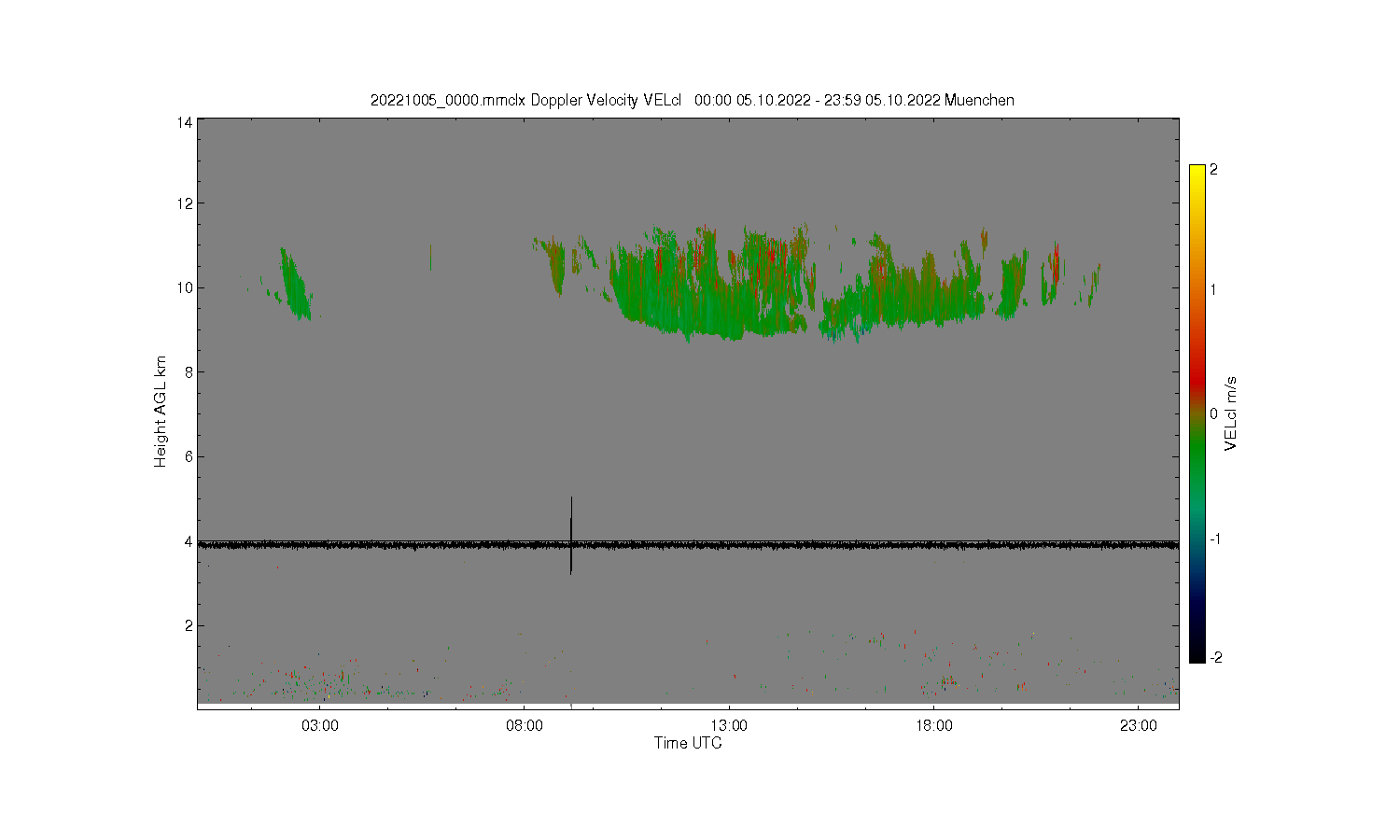Click the 08:00 time tick label

click(x=525, y=725)
